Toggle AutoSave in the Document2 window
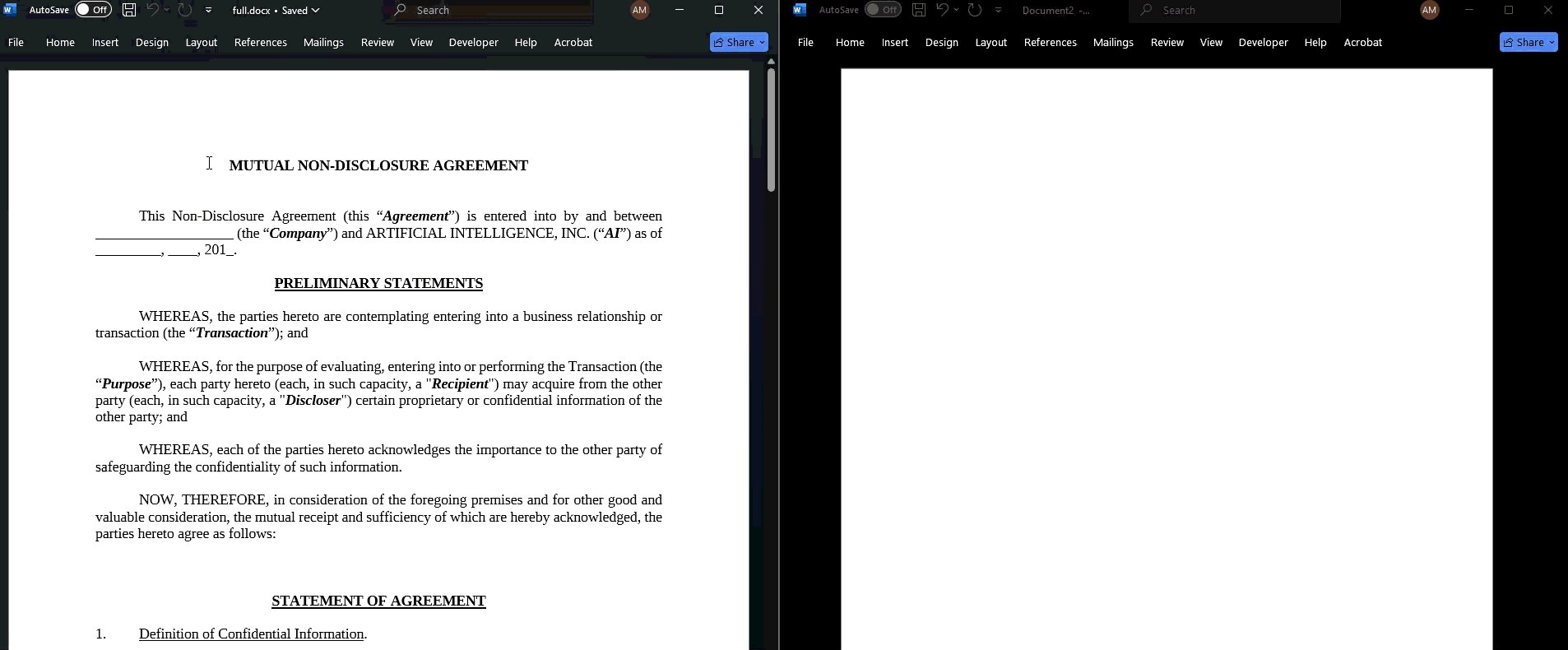The height and width of the screenshot is (650, 1568). 883,10
